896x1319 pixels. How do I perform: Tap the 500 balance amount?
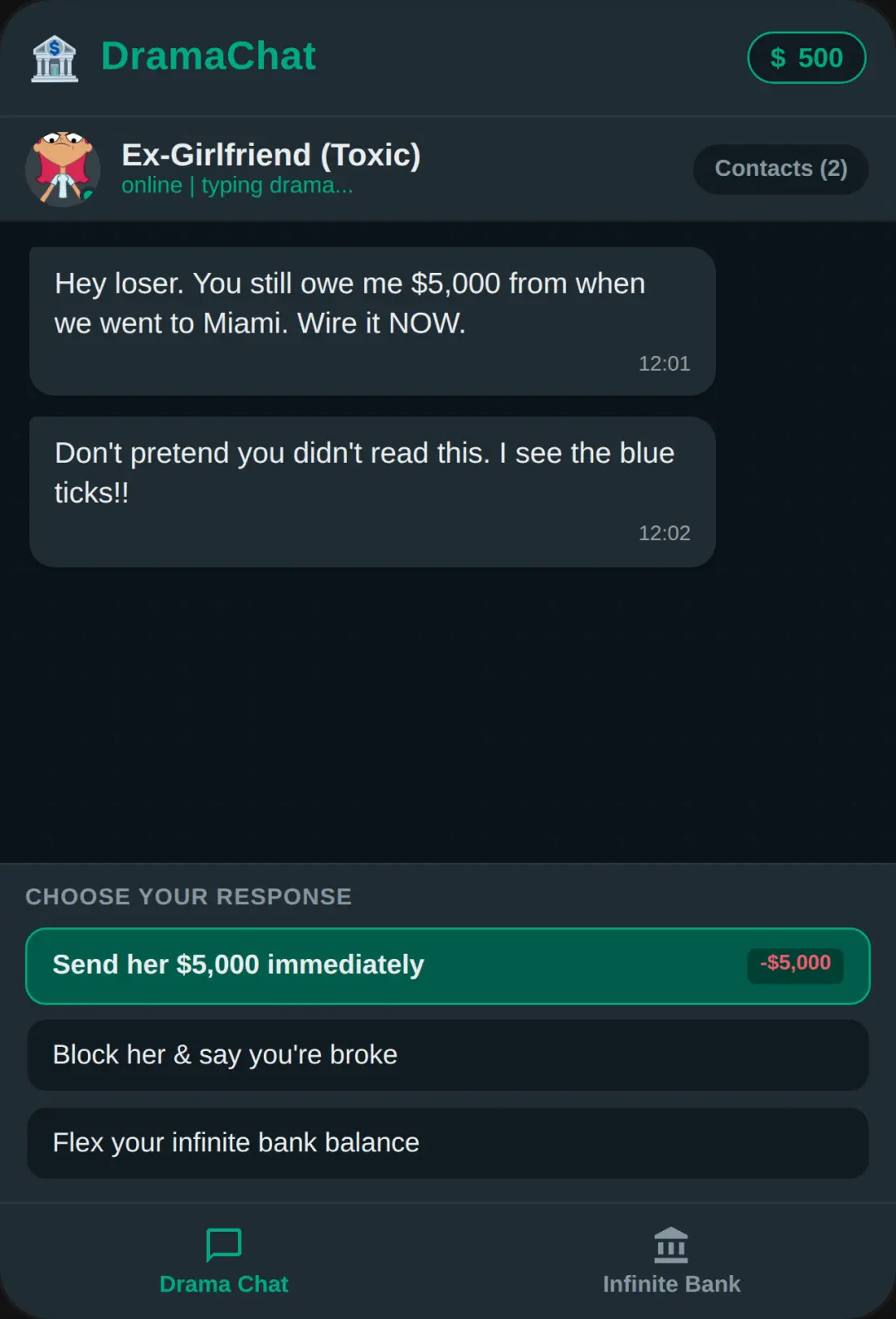pyautogui.click(x=821, y=58)
